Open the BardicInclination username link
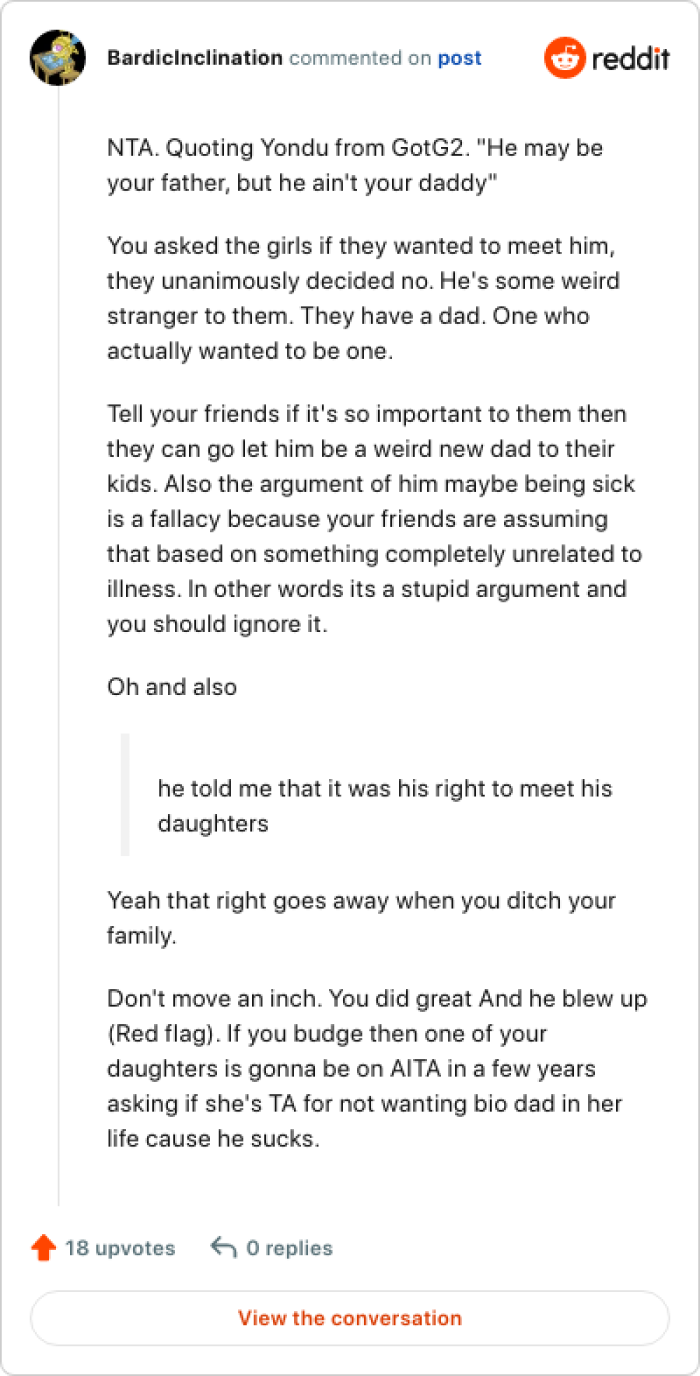Viewport: 700px width, 1376px height. click(195, 58)
